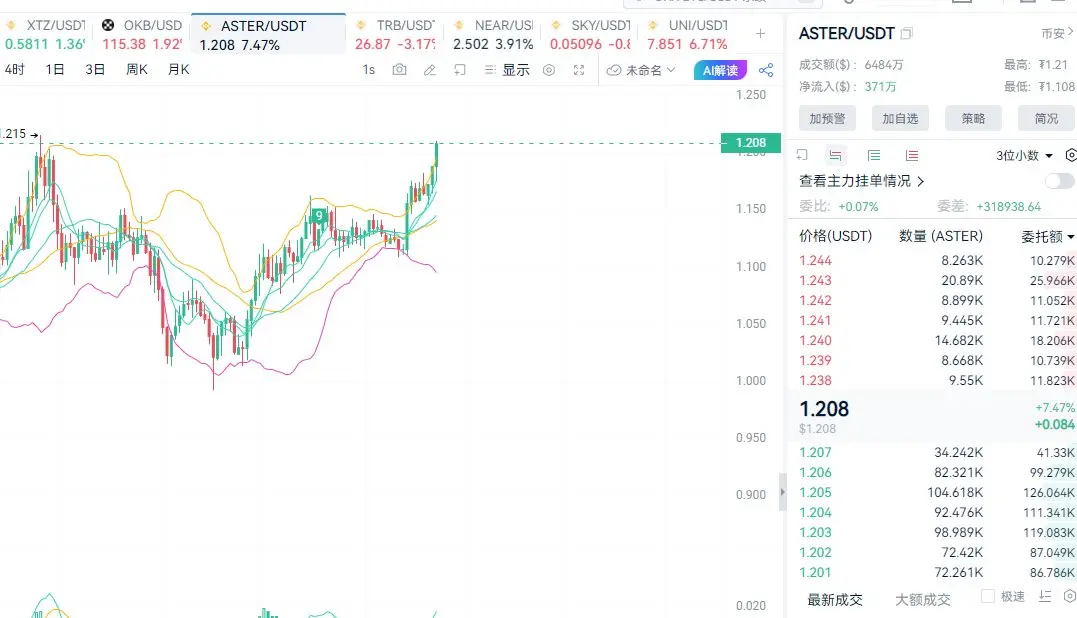Click the 简况 button
1077x618 pixels.
[x=1047, y=118]
